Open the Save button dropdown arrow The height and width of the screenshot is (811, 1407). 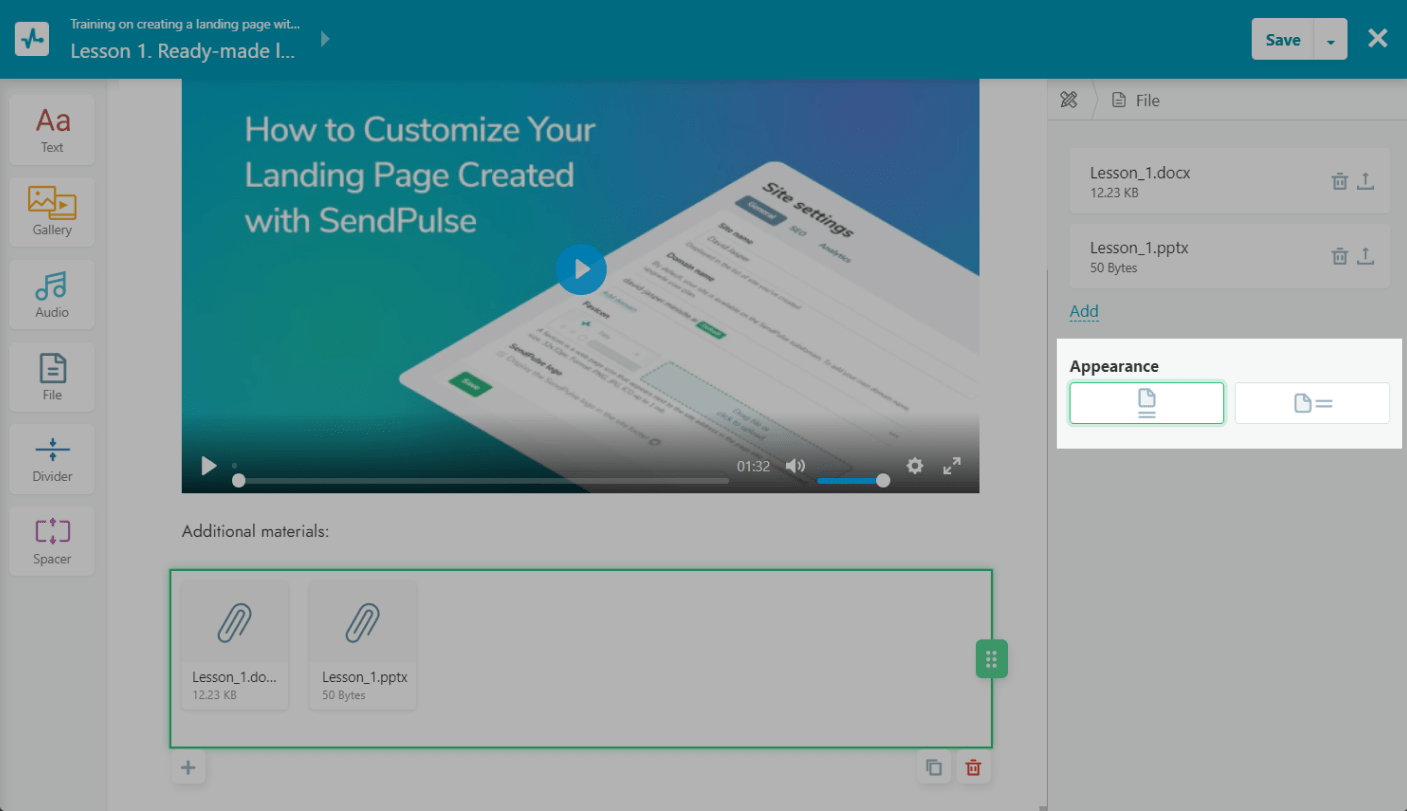[1330, 41]
